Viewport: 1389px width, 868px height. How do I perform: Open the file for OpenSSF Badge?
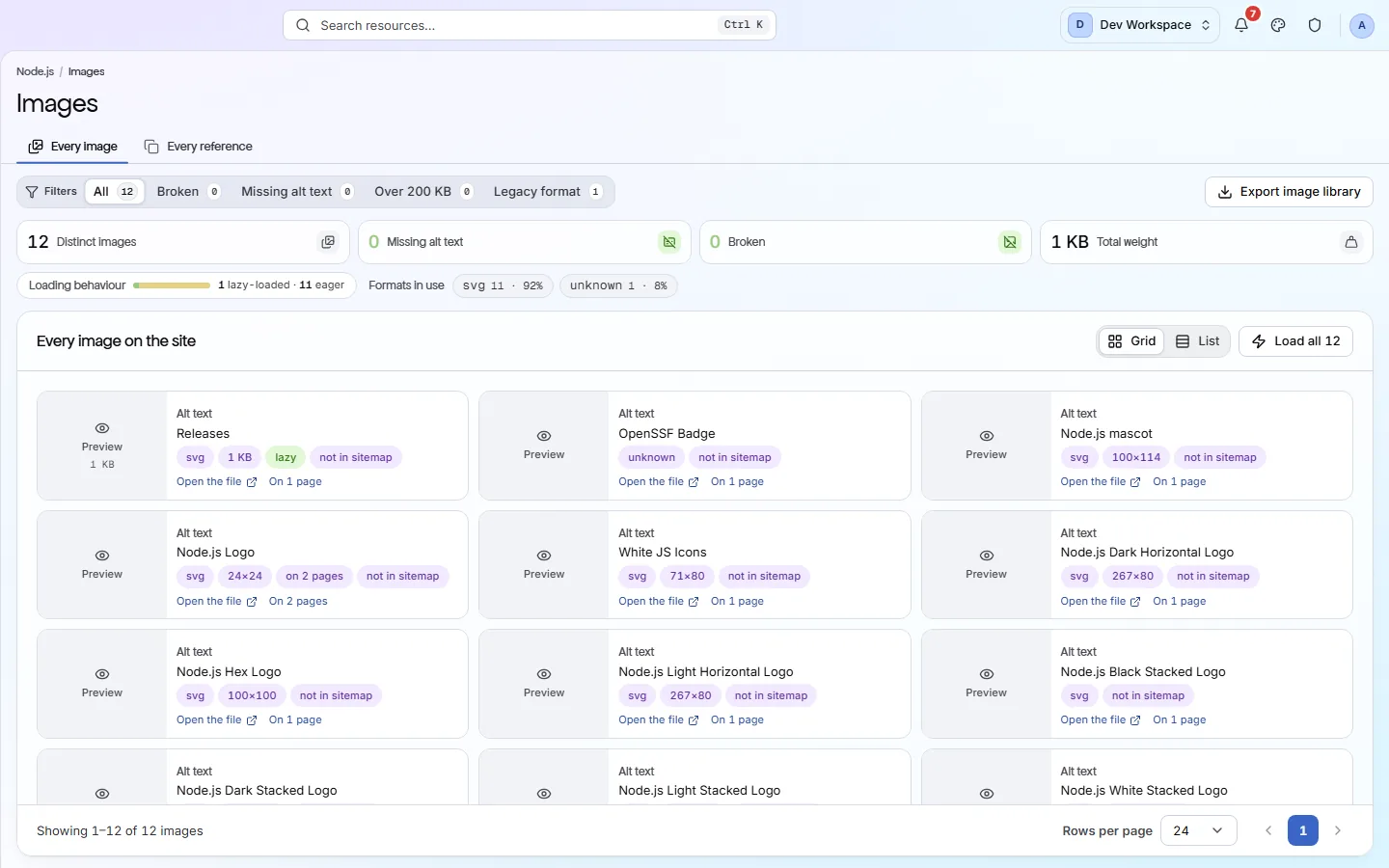659,482
